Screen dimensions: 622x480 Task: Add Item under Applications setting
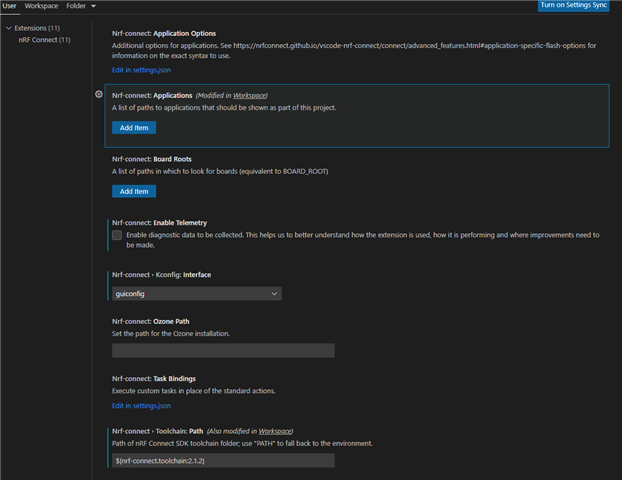[134, 128]
